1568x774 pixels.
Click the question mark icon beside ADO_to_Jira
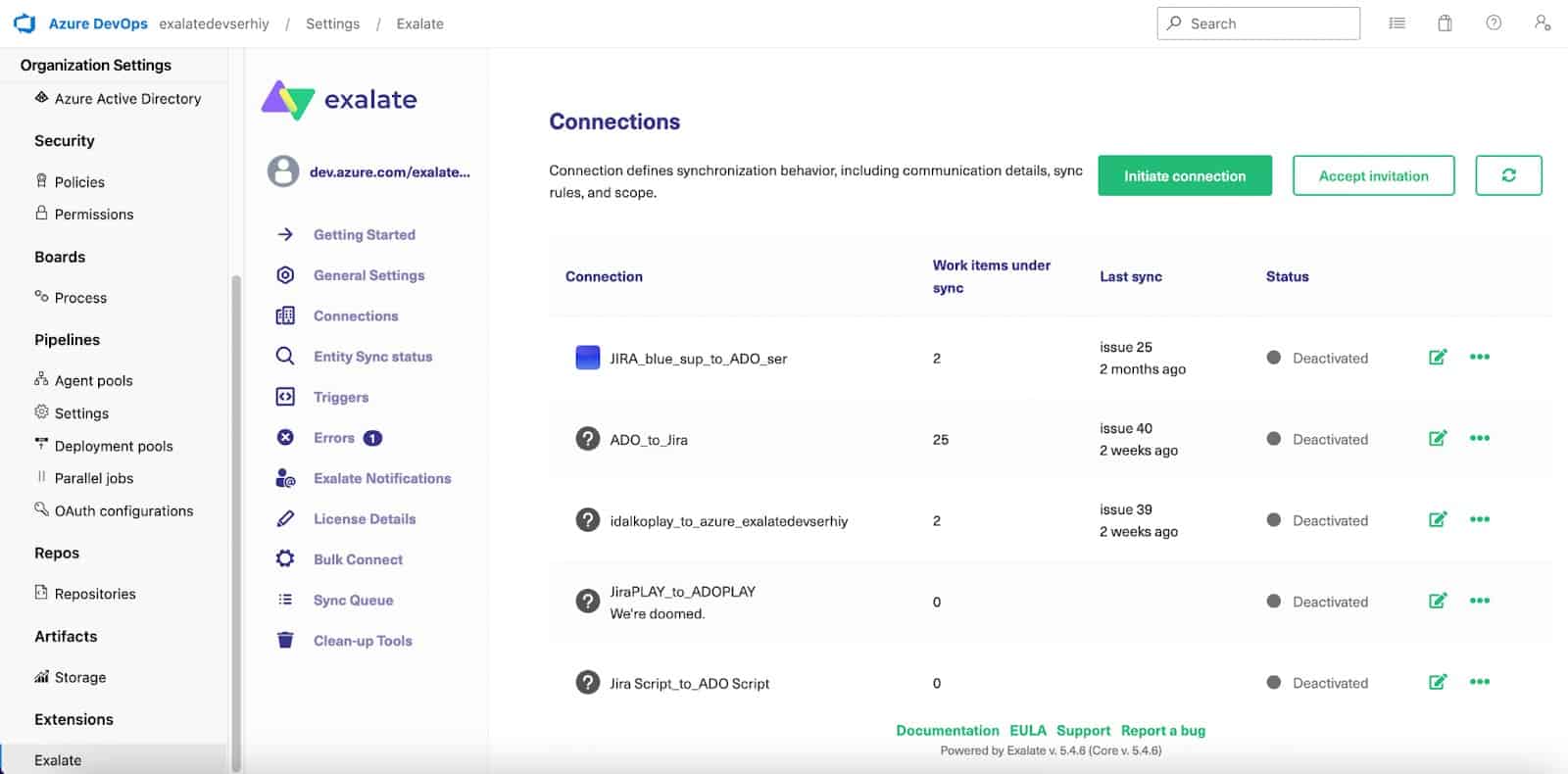587,439
